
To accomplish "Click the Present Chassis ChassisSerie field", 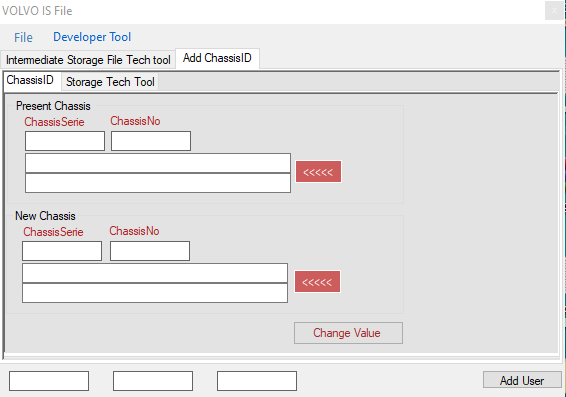I will coord(65,141).
